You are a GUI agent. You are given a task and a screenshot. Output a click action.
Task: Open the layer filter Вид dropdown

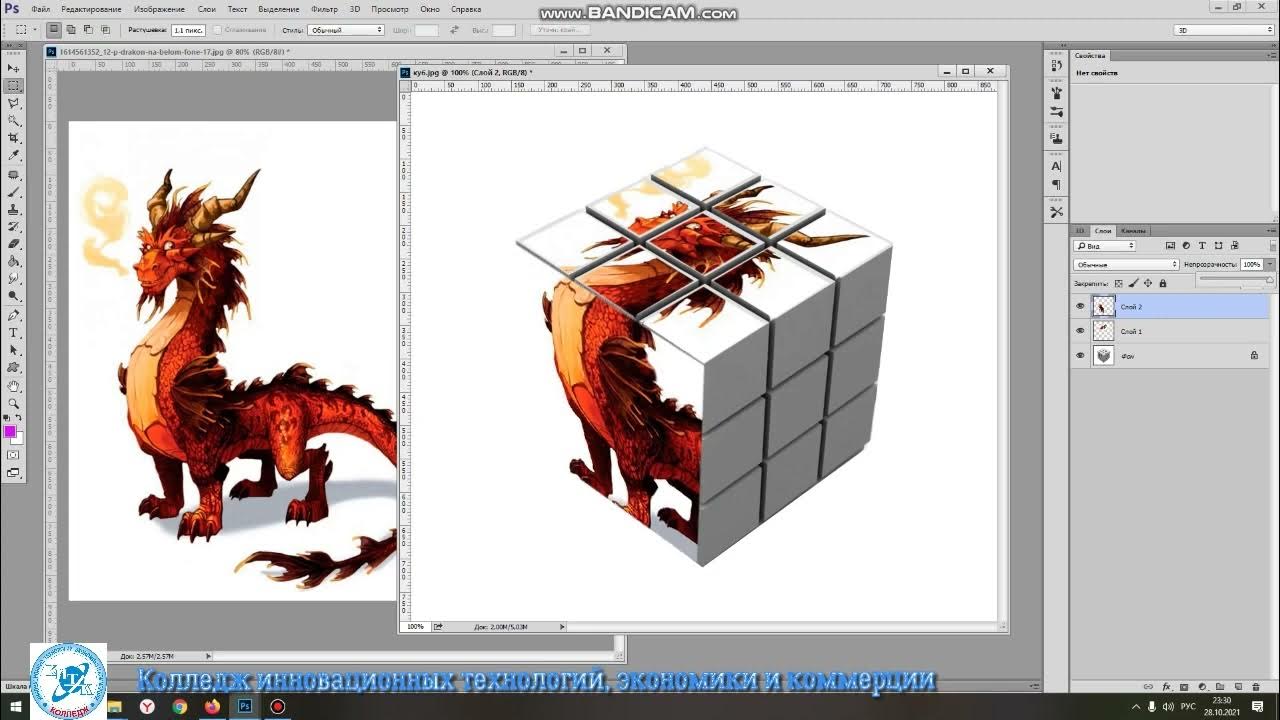1105,246
